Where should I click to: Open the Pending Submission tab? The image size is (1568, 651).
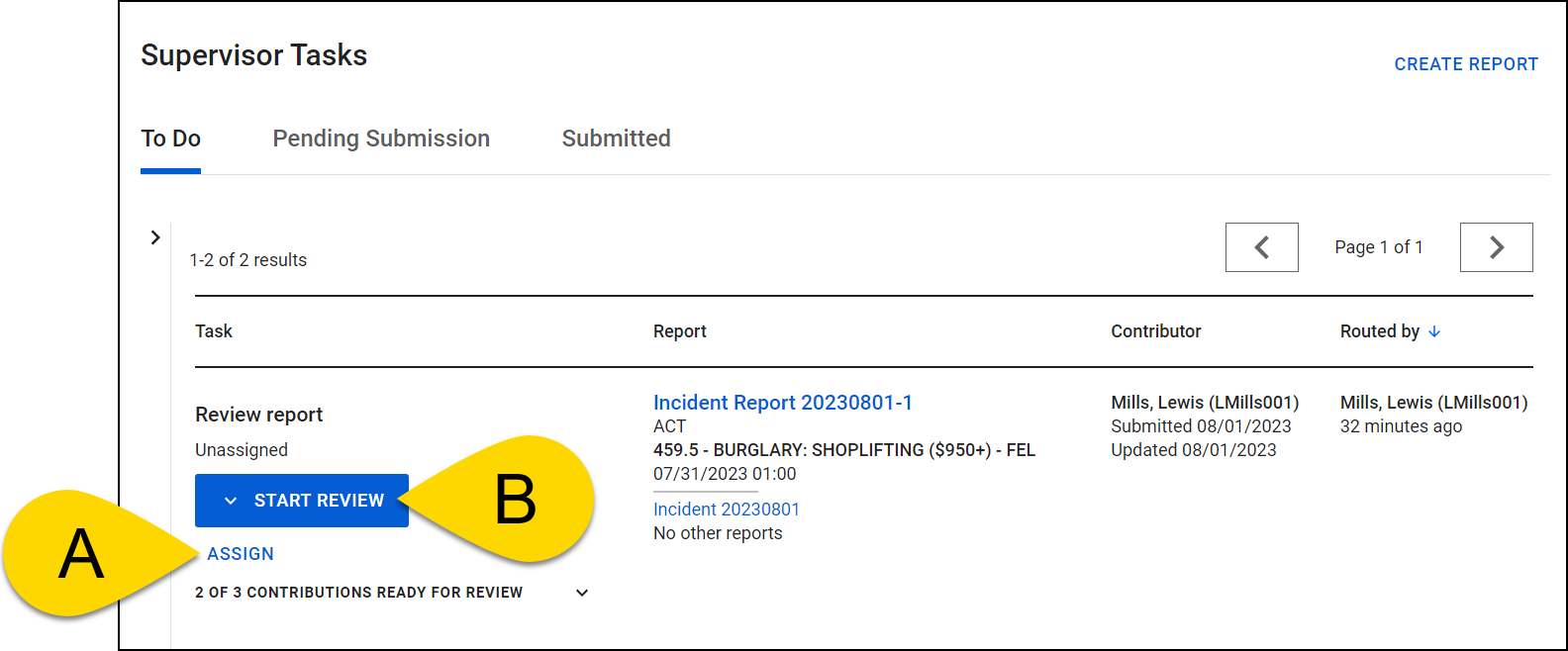pos(381,139)
